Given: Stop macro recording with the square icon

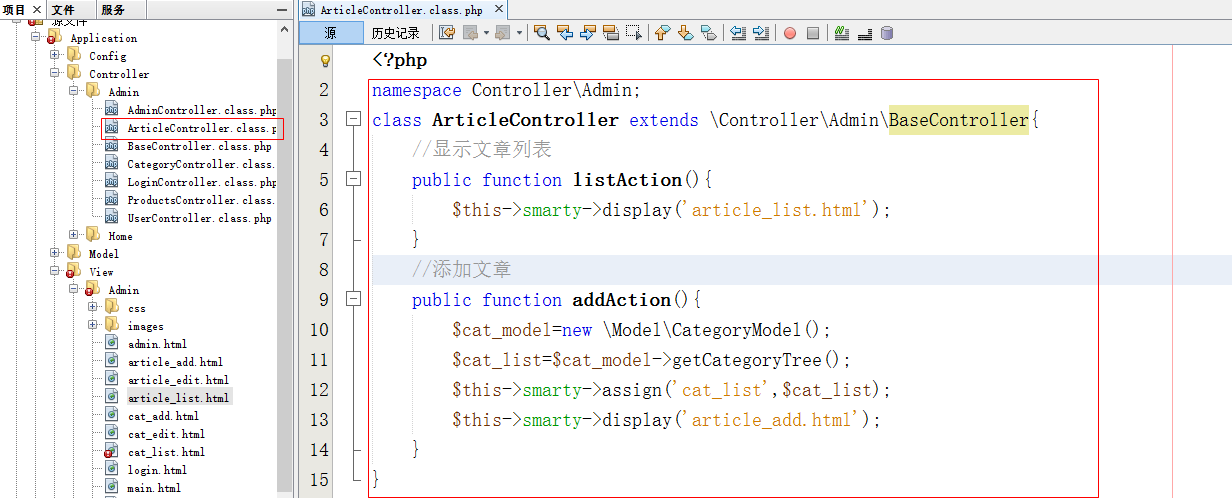Looking at the screenshot, I should coord(813,33).
